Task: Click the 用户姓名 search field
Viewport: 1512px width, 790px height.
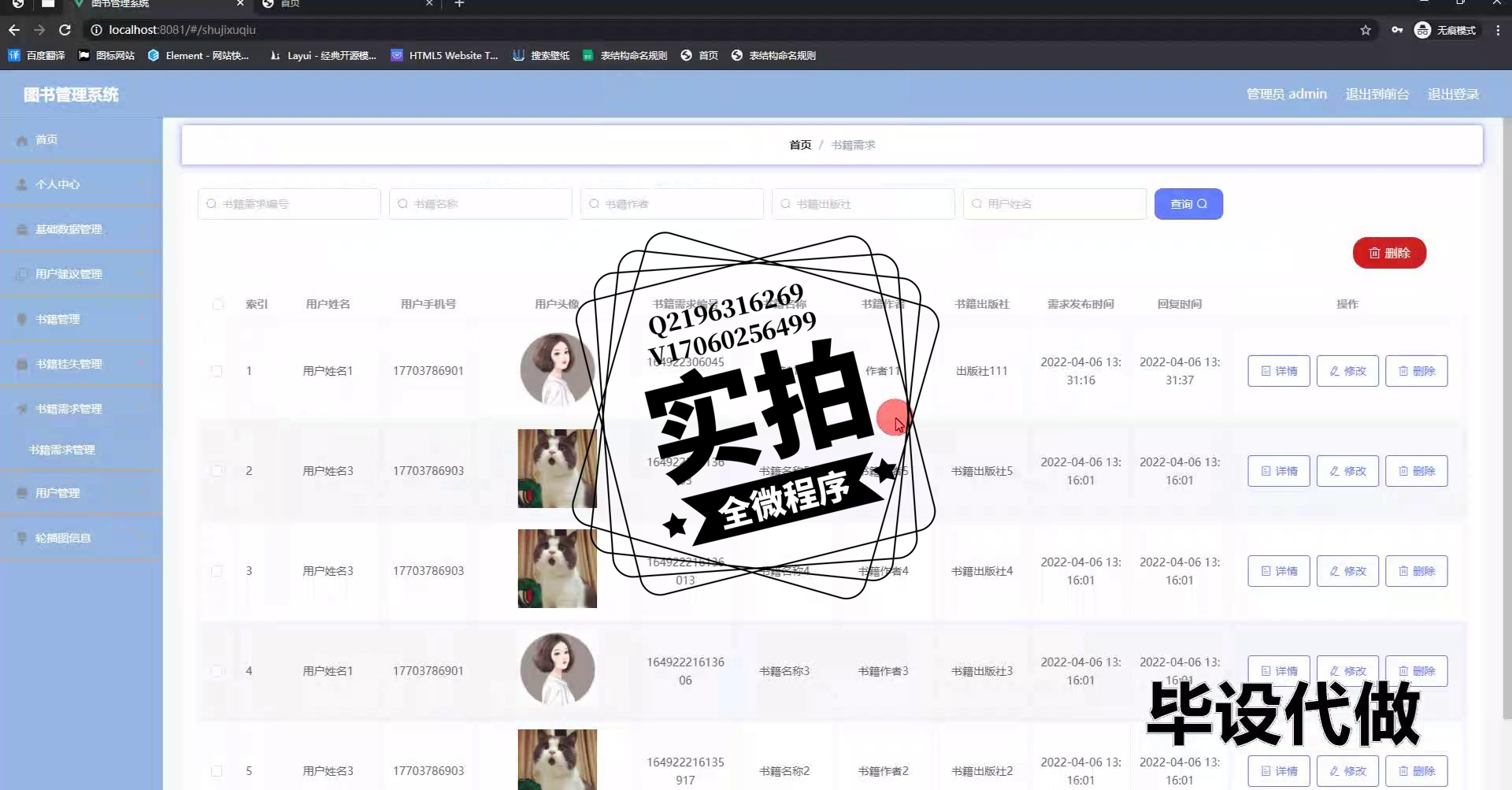Action: click(x=1054, y=204)
